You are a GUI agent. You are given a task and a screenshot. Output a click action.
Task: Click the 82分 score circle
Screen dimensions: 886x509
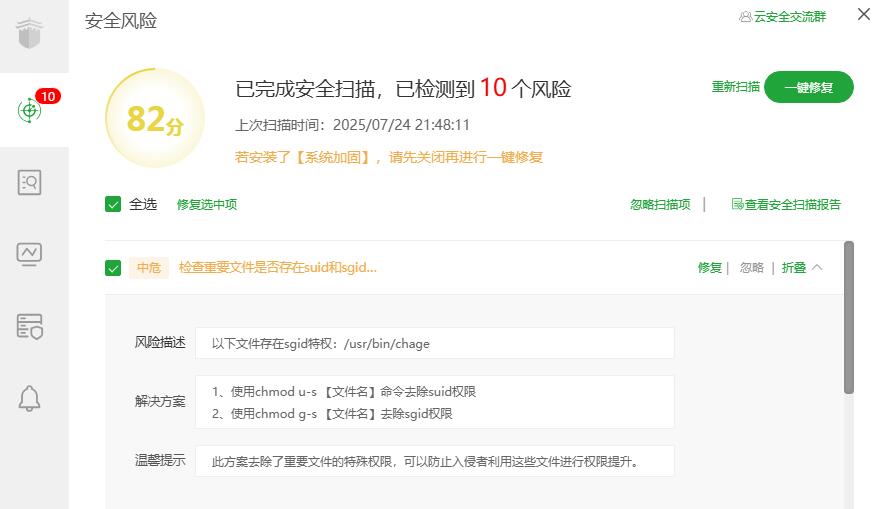point(155,118)
